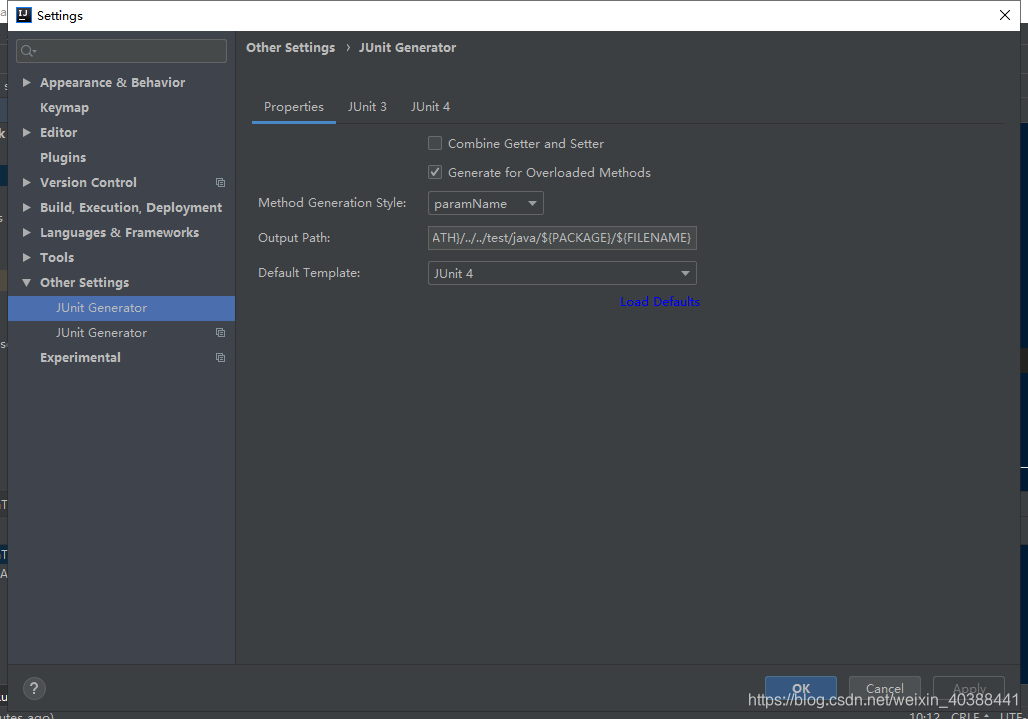Image resolution: width=1028 pixels, height=719 pixels.
Task: Expand the Editor settings node
Action: coord(27,132)
